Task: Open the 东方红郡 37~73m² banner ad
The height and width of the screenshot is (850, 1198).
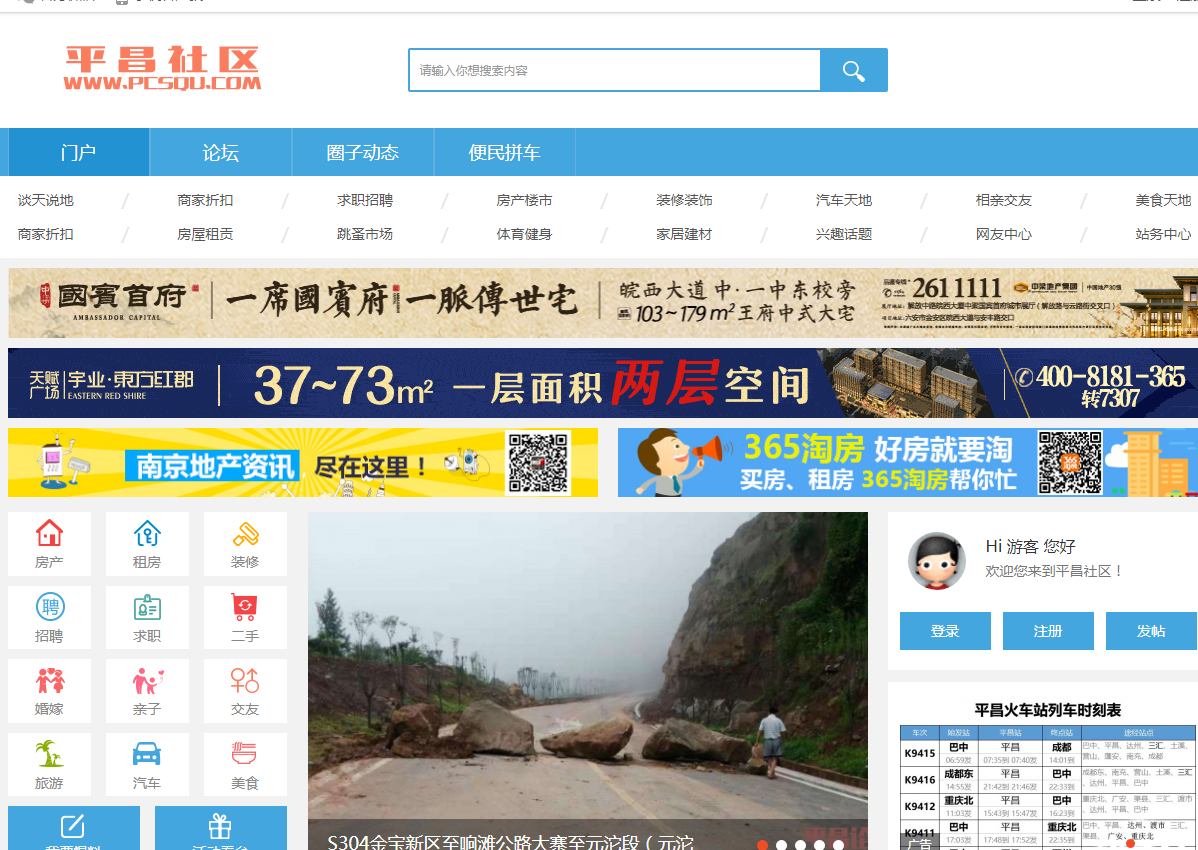Action: (x=603, y=383)
